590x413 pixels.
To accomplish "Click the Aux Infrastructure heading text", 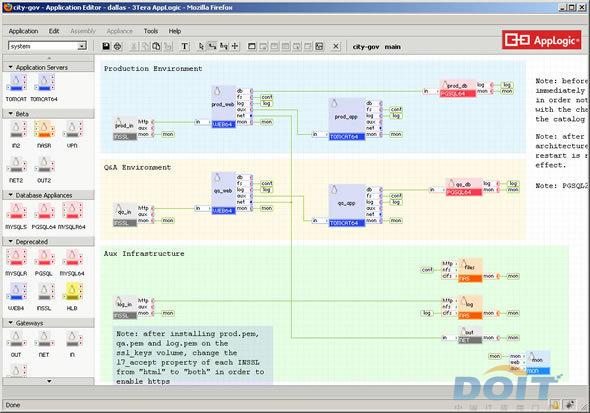I will coord(144,254).
